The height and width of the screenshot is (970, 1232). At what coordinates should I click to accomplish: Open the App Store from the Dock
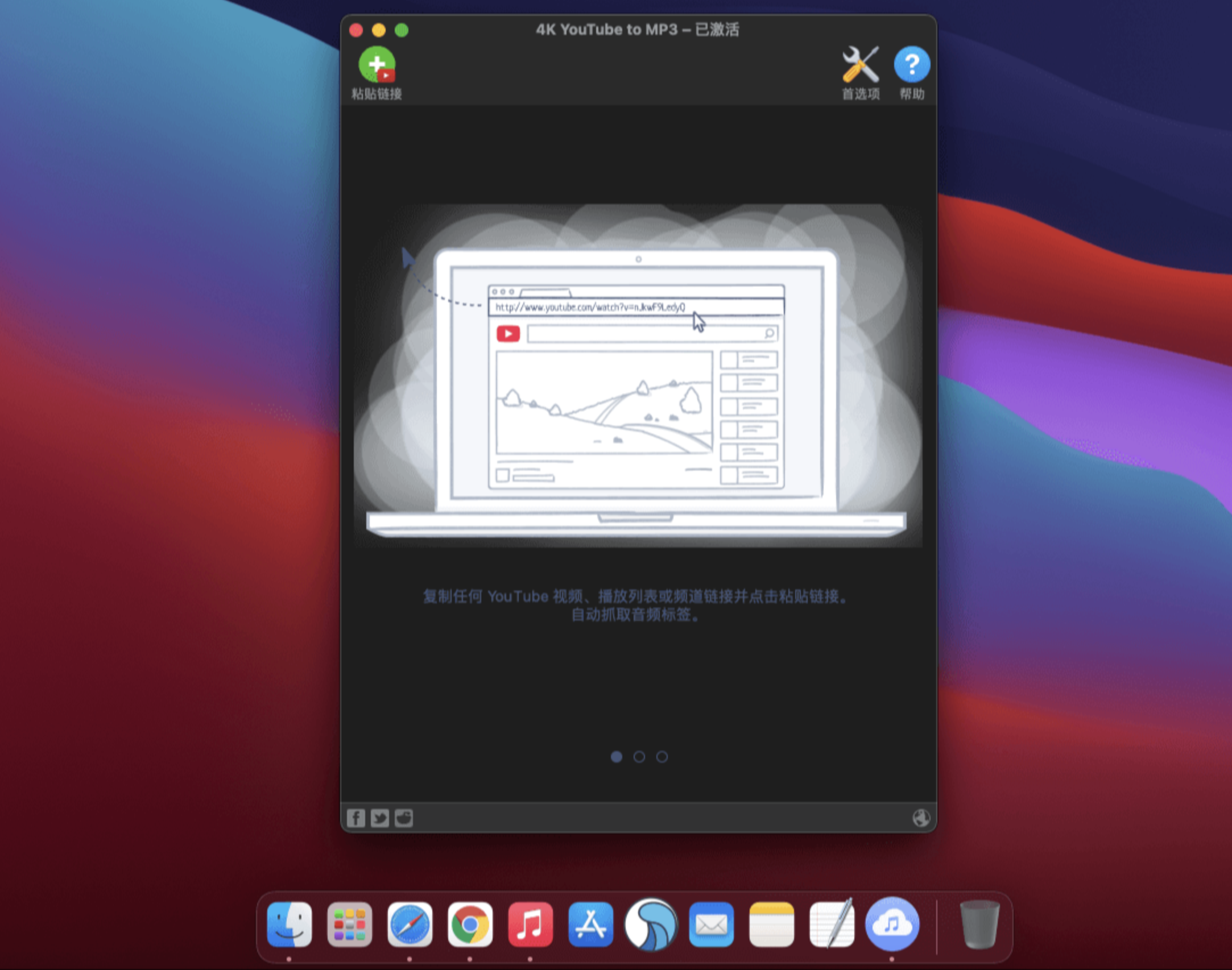(592, 924)
